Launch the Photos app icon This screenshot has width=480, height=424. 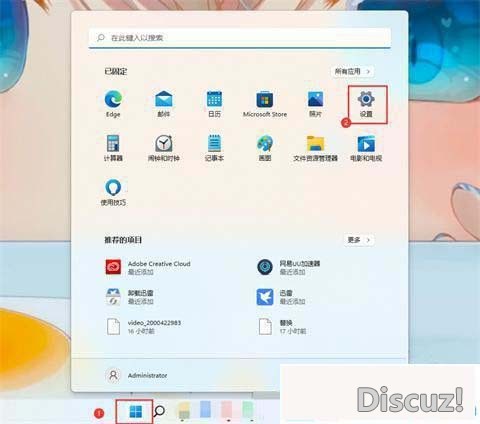tap(315, 104)
